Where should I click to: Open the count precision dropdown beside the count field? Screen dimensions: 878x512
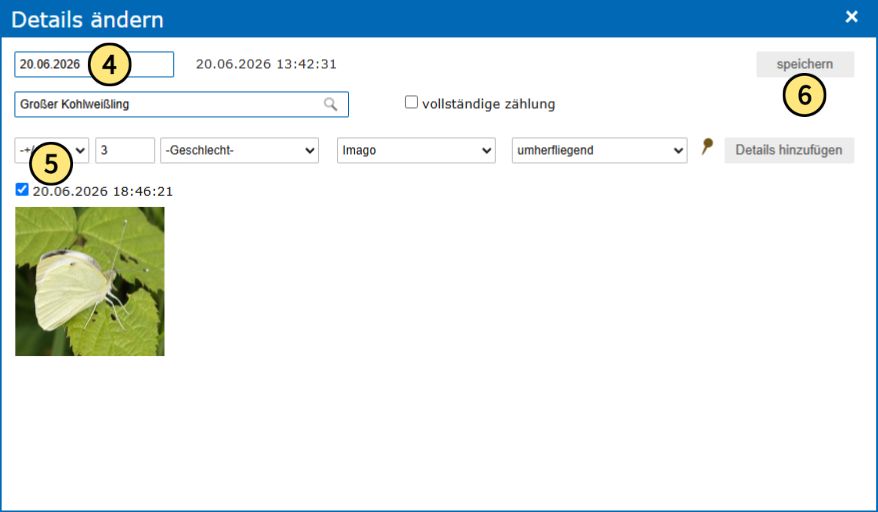click(52, 150)
